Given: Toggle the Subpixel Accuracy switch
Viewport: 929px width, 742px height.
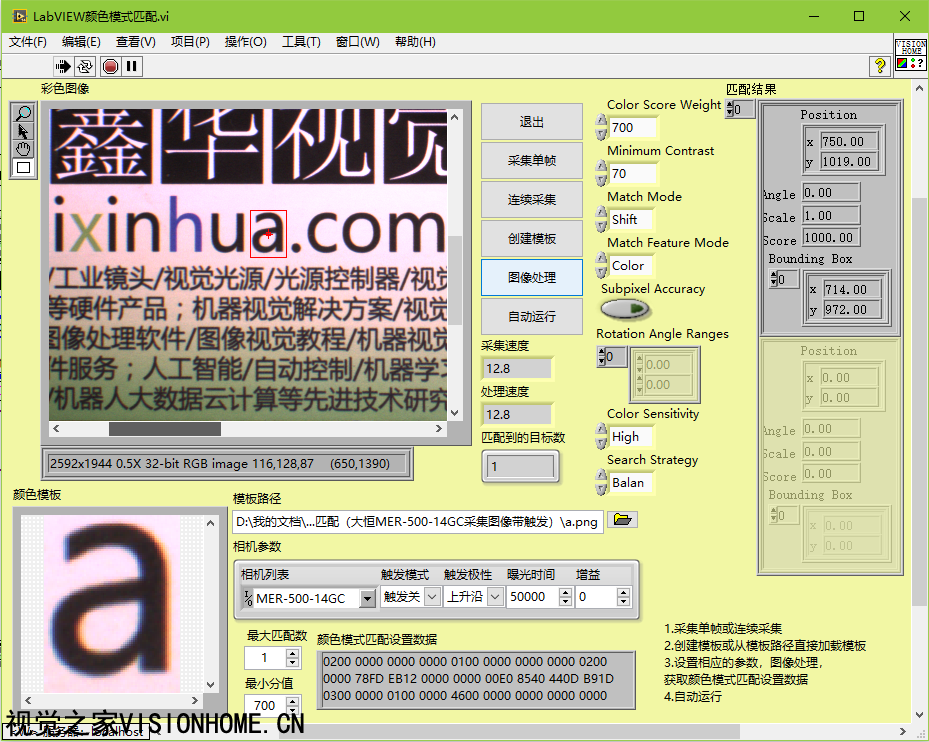Looking at the screenshot, I should [625, 310].
